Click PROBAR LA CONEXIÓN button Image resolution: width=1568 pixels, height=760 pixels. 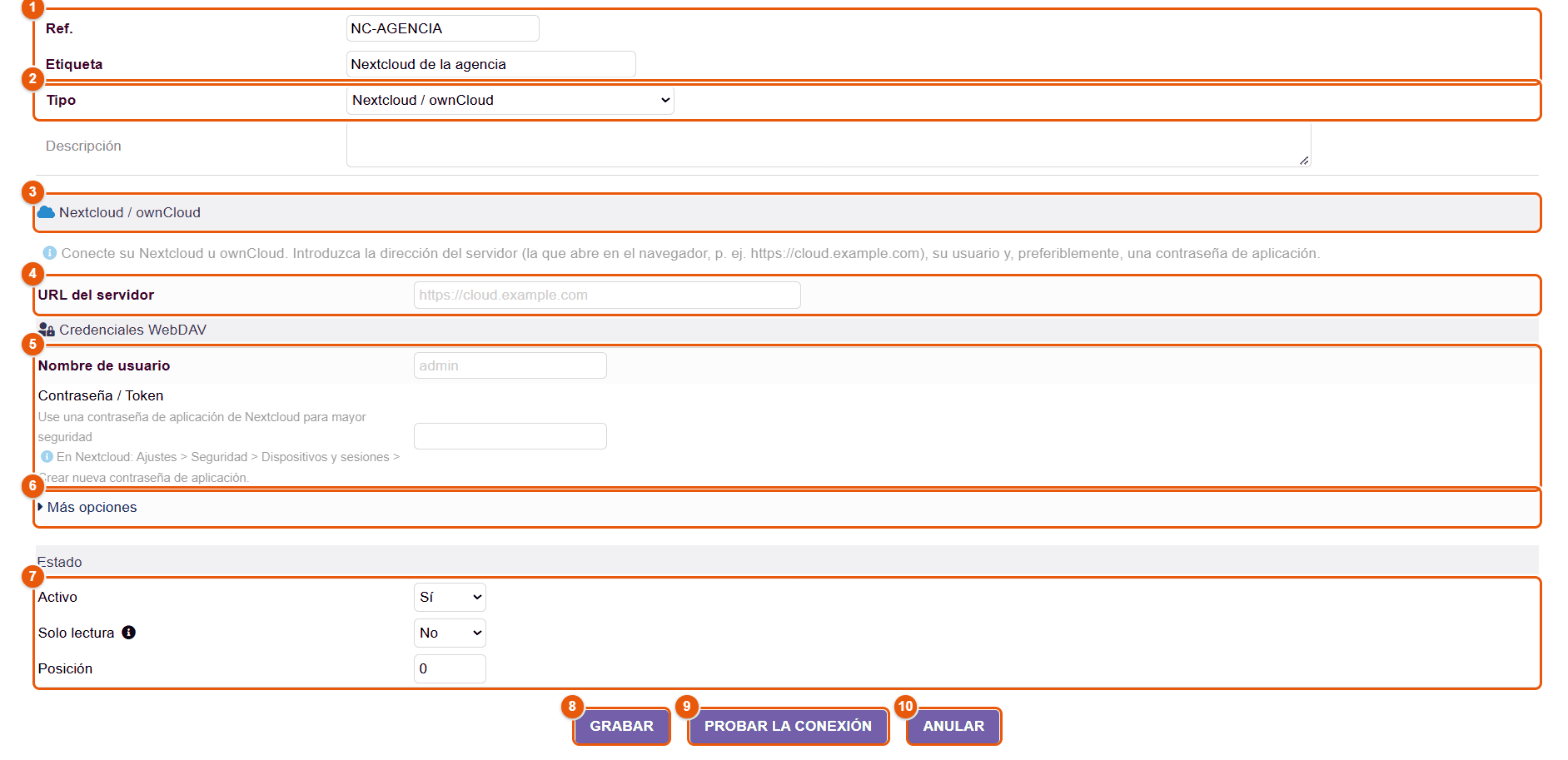click(x=788, y=727)
